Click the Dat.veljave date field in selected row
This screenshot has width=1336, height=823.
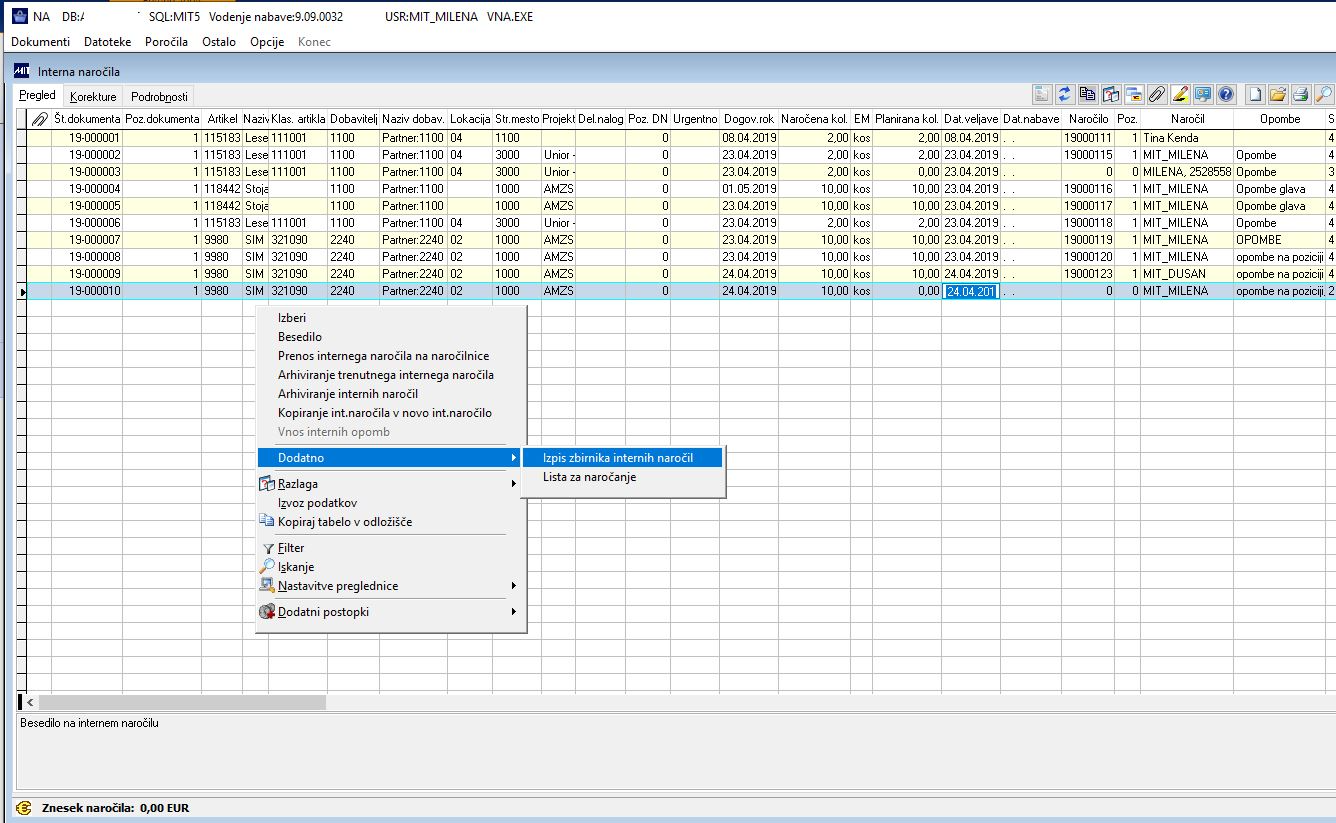970,291
